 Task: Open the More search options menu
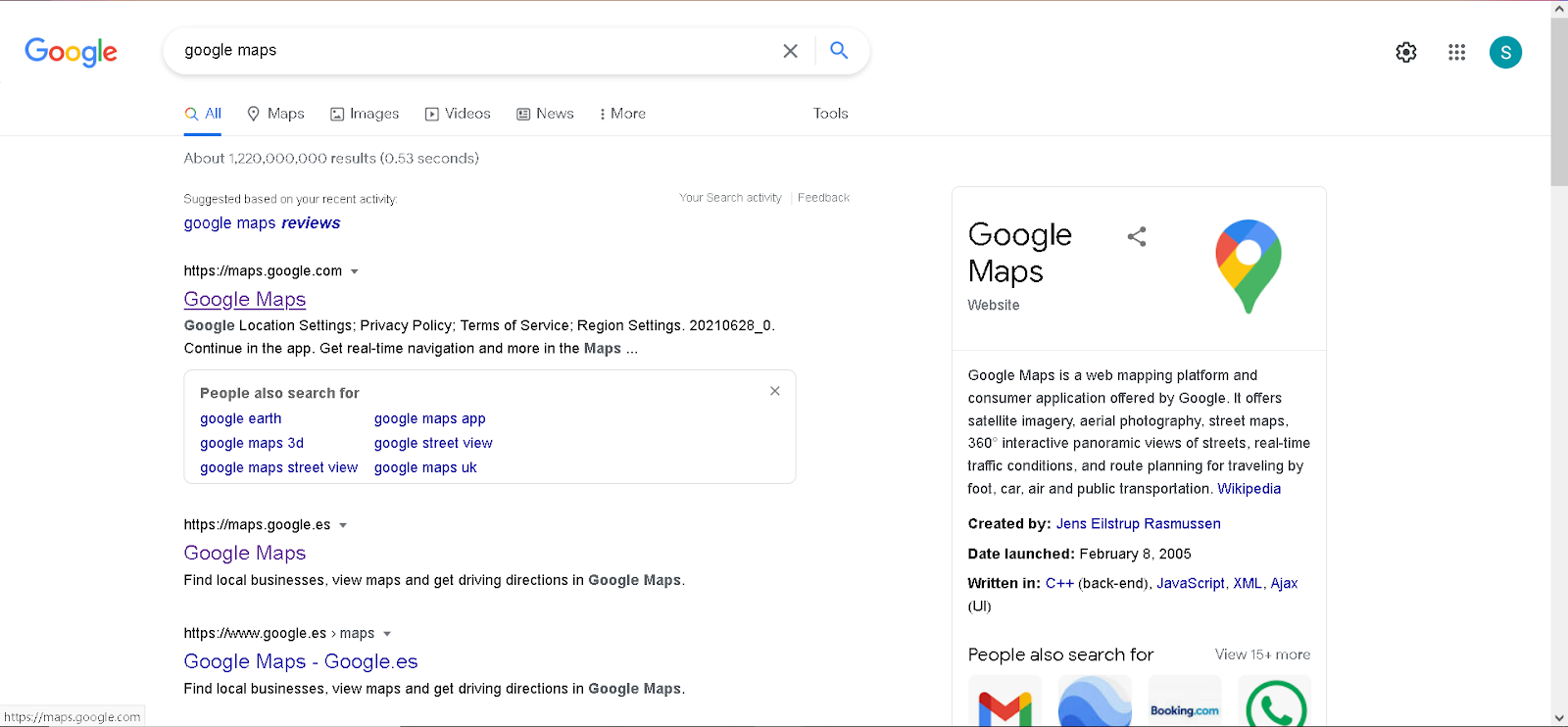(622, 114)
